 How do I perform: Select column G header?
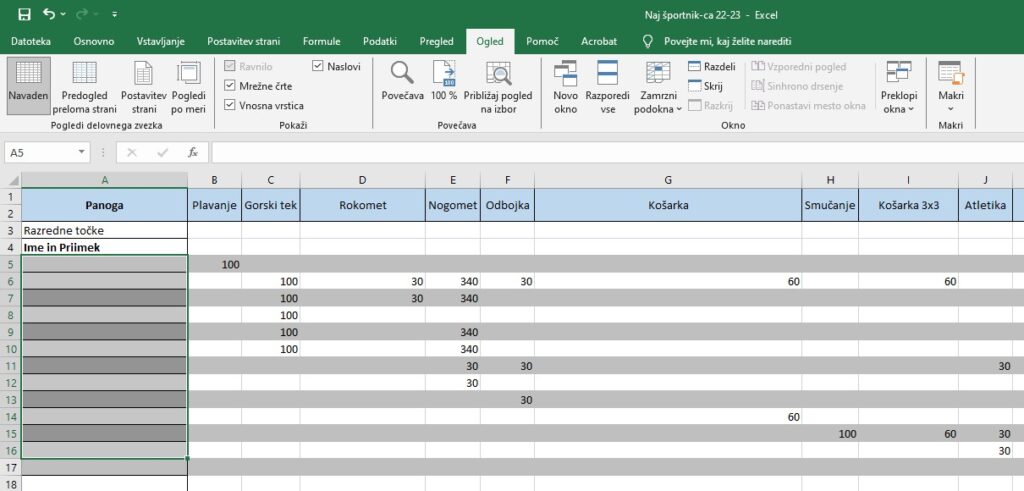click(x=668, y=180)
